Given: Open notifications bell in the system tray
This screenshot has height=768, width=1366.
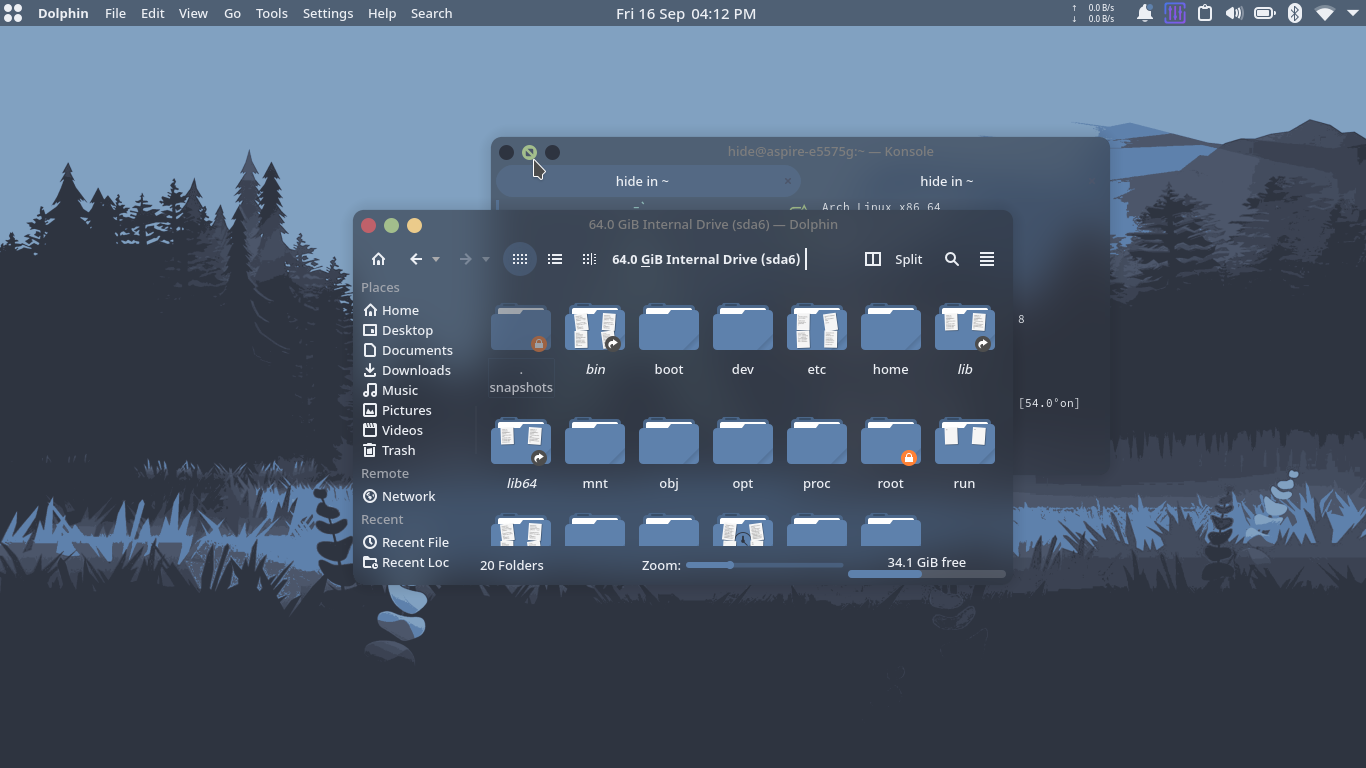Looking at the screenshot, I should [x=1144, y=13].
